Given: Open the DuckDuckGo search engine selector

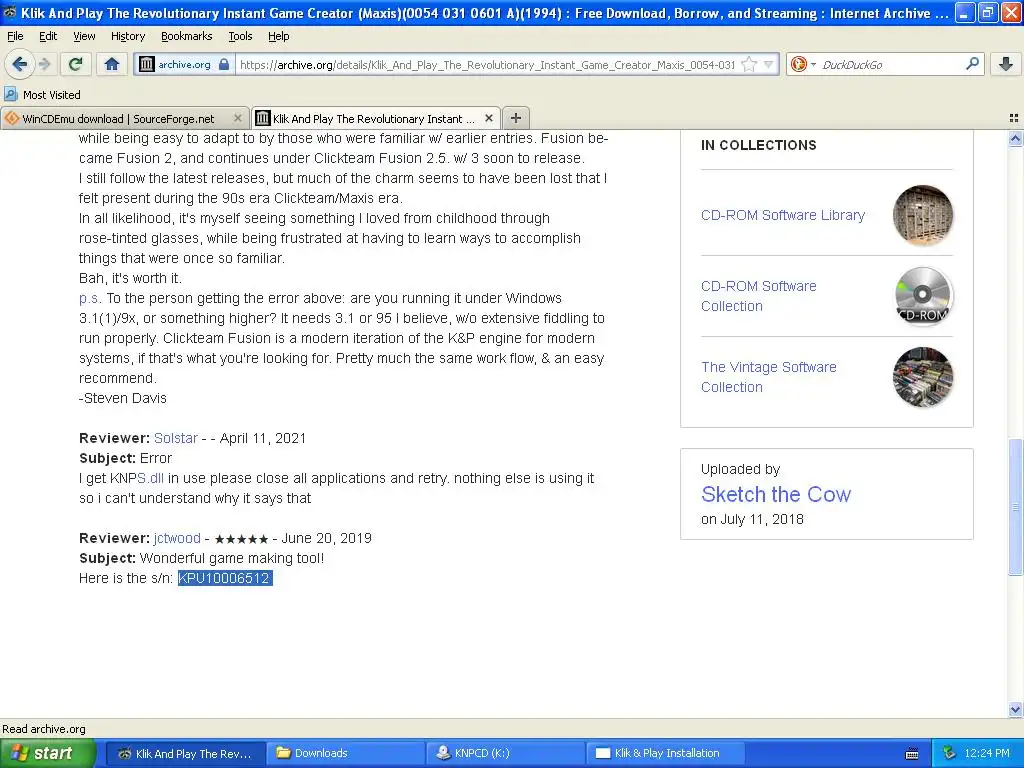Looking at the screenshot, I should click(803, 64).
